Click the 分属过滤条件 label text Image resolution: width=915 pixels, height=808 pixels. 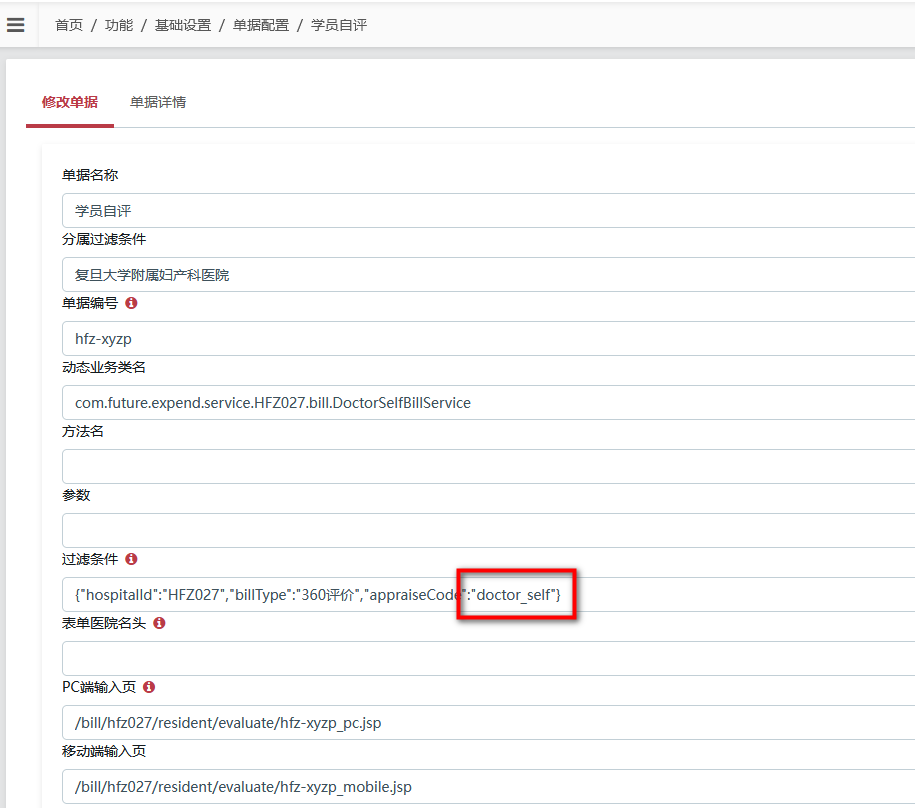click(104, 239)
